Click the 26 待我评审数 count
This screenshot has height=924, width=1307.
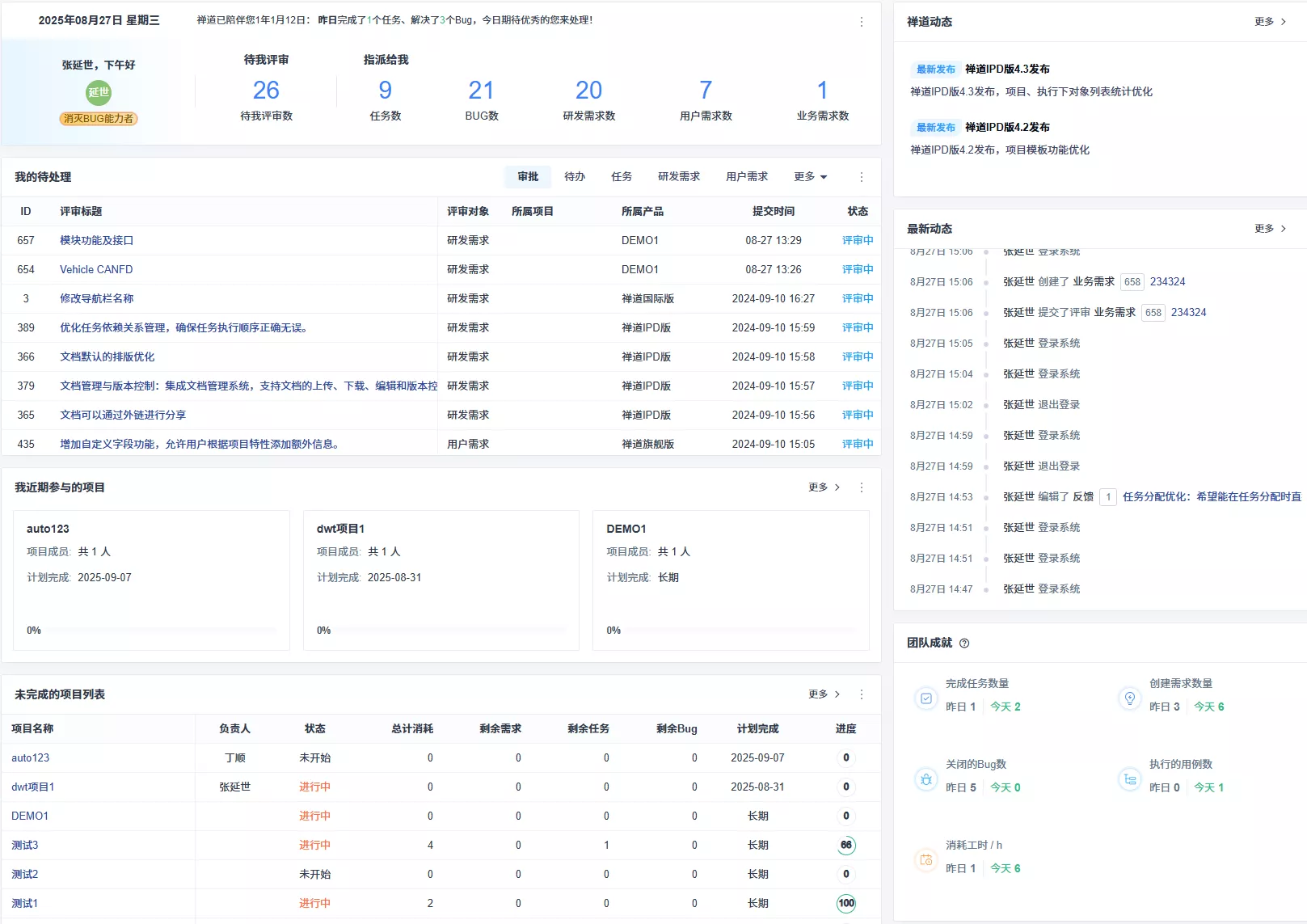(x=266, y=91)
